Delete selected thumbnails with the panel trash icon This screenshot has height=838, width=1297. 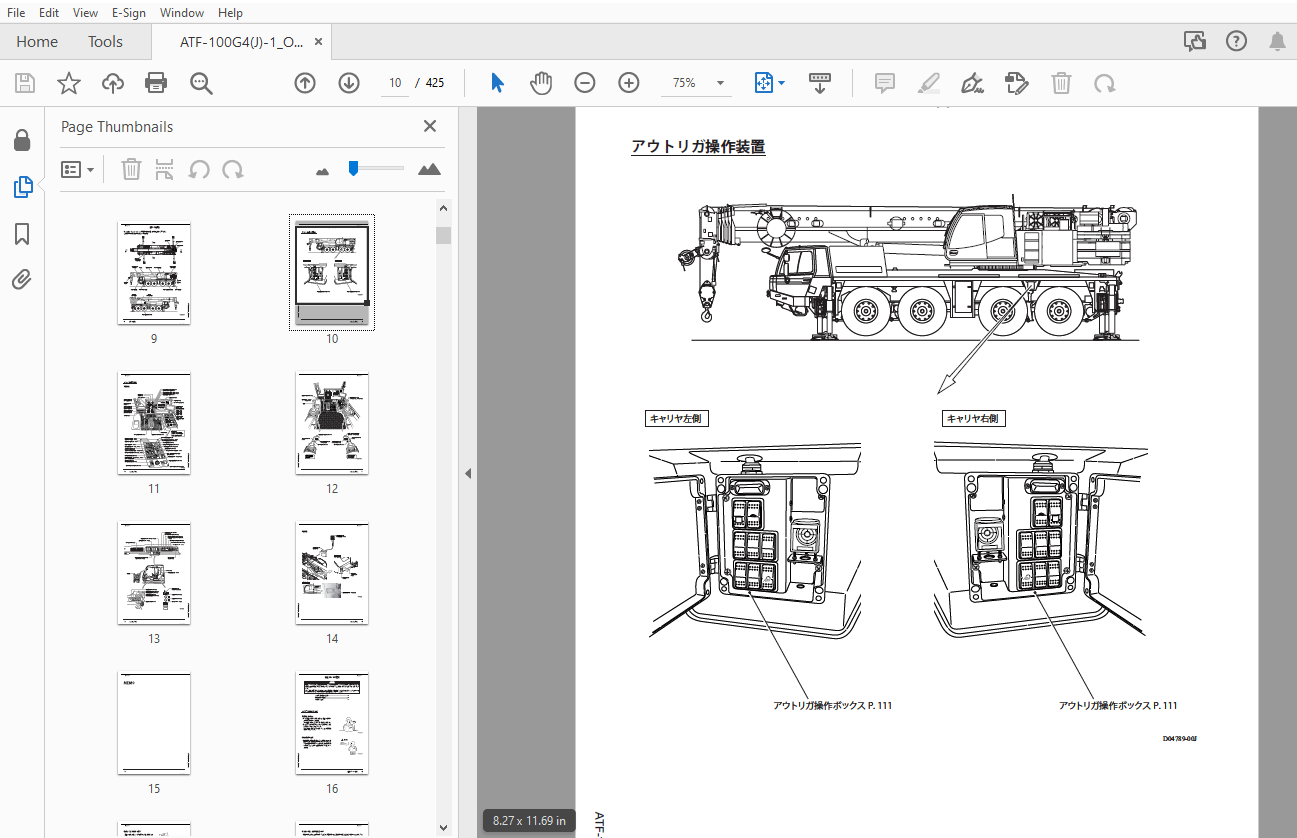coord(131,169)
